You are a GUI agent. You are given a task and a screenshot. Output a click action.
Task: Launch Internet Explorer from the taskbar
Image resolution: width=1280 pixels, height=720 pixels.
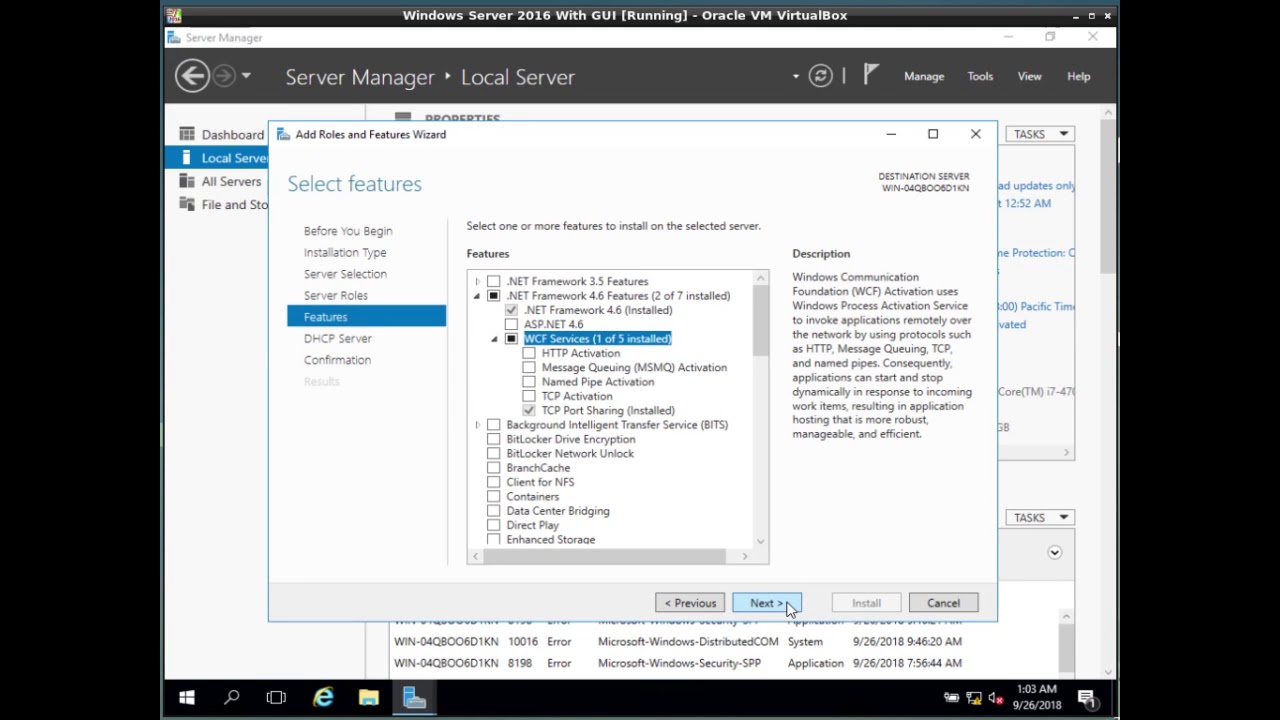tap(323, 698)
